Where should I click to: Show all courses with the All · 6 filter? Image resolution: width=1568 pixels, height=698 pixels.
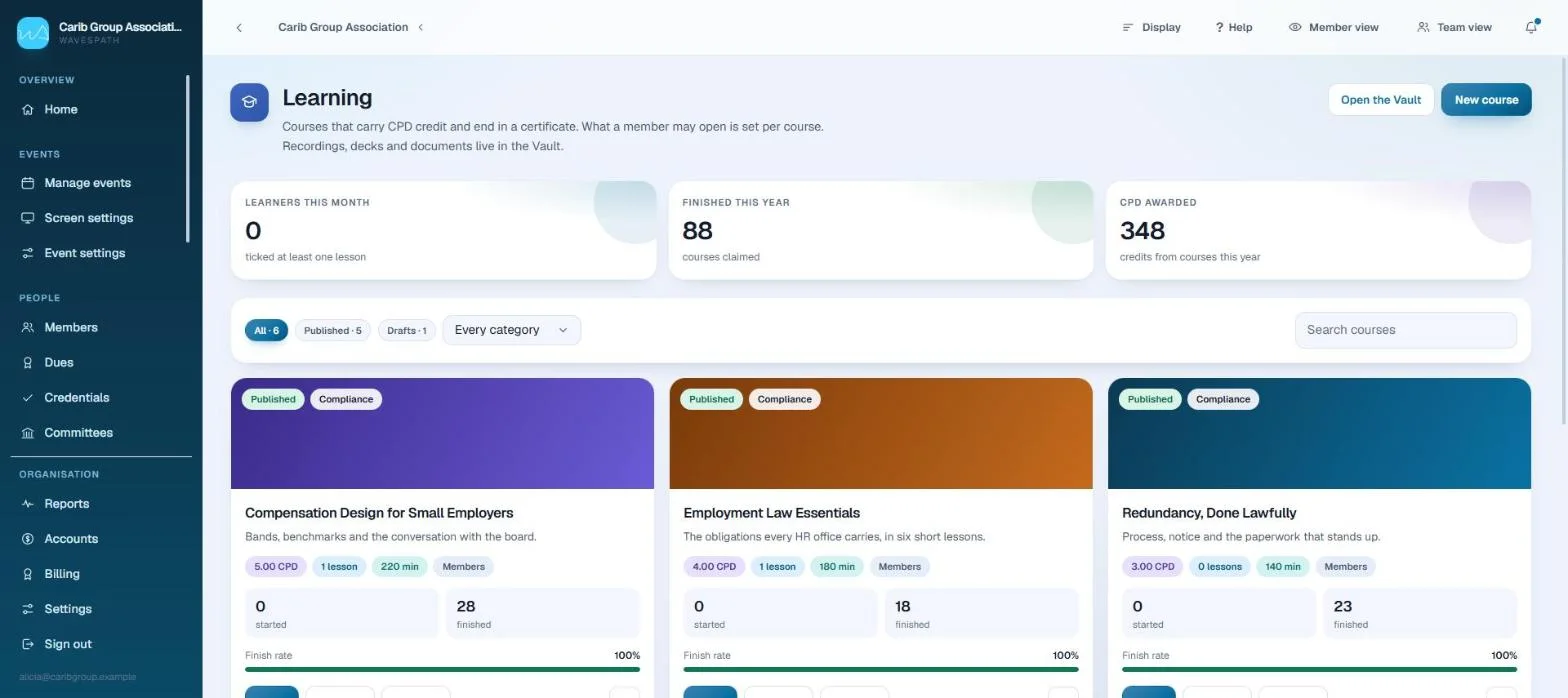click(266, 330)
